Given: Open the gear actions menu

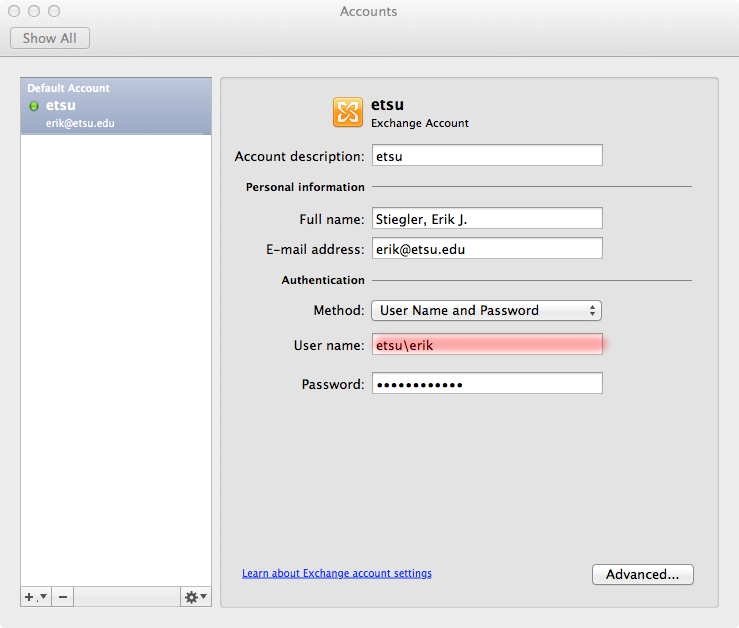Looking at the screenshot, I should [x=196, y=597].
